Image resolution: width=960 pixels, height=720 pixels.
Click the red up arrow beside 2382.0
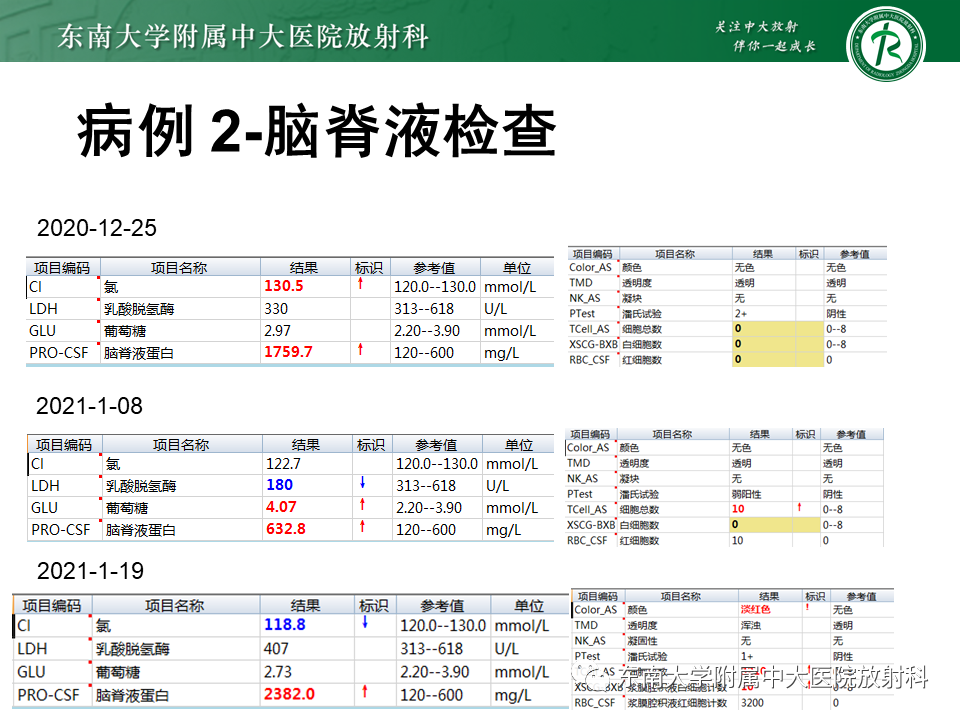click(x=365, y=692)
